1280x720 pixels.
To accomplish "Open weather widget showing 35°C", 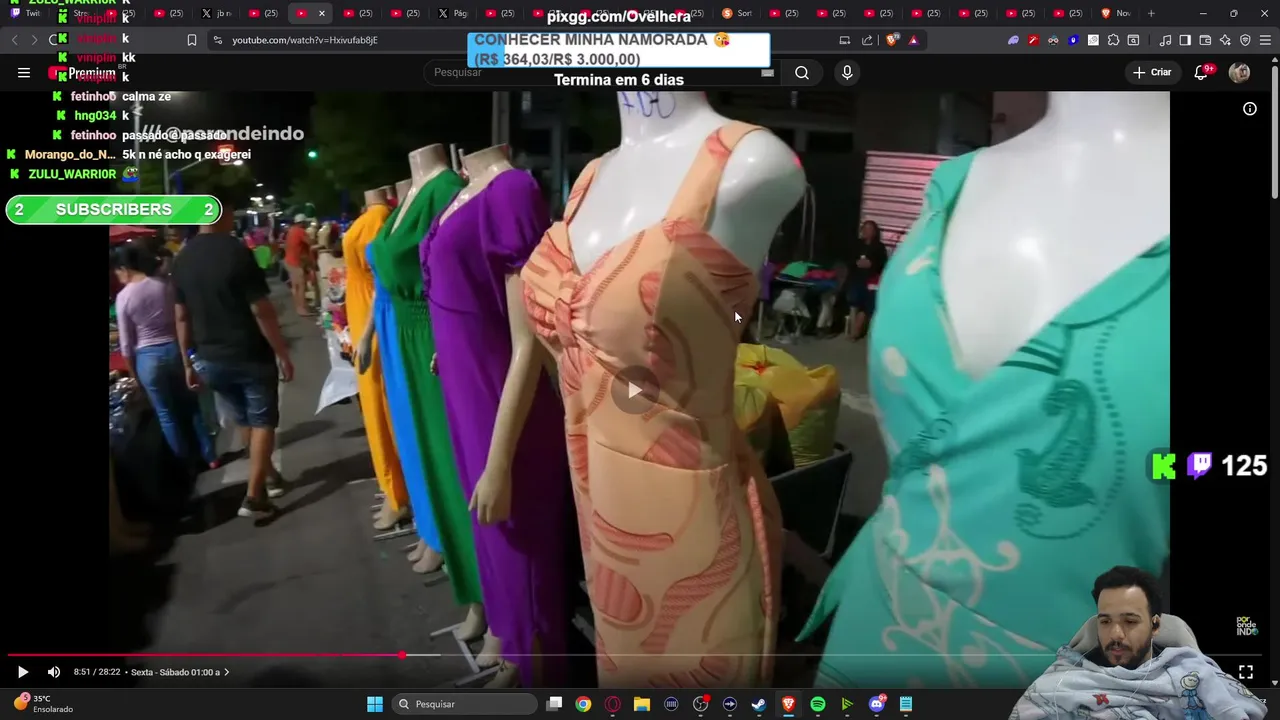I will [x=45, y=704].
